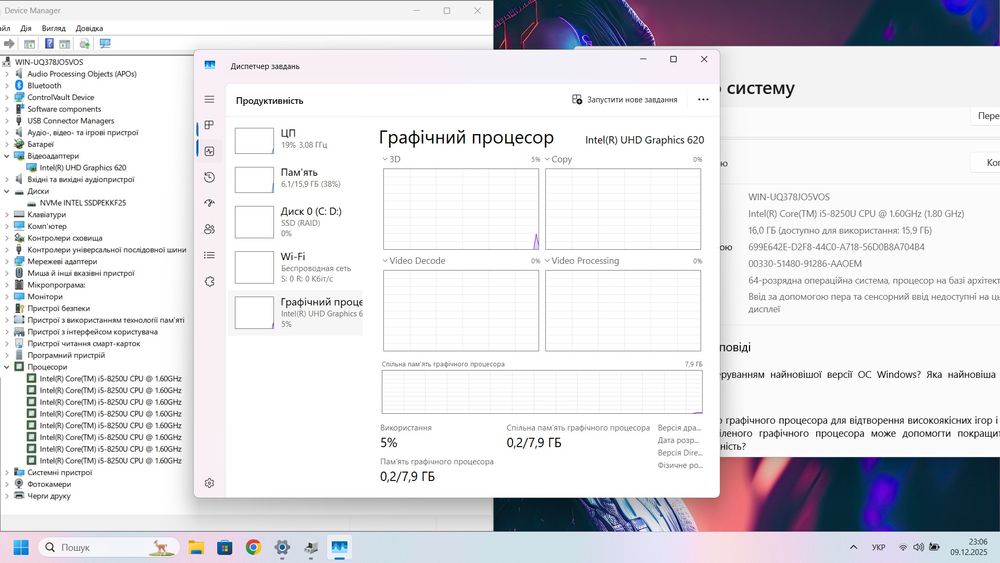Open File Explorer from taskbar
This screenshot has height=563, width=1000.
pyautogui.click(x=196, y=547)
